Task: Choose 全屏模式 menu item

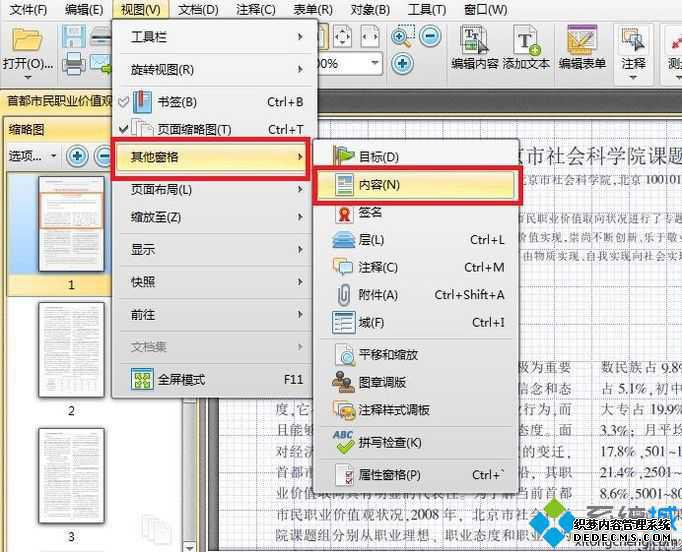Action: click(x=214, y=379)
